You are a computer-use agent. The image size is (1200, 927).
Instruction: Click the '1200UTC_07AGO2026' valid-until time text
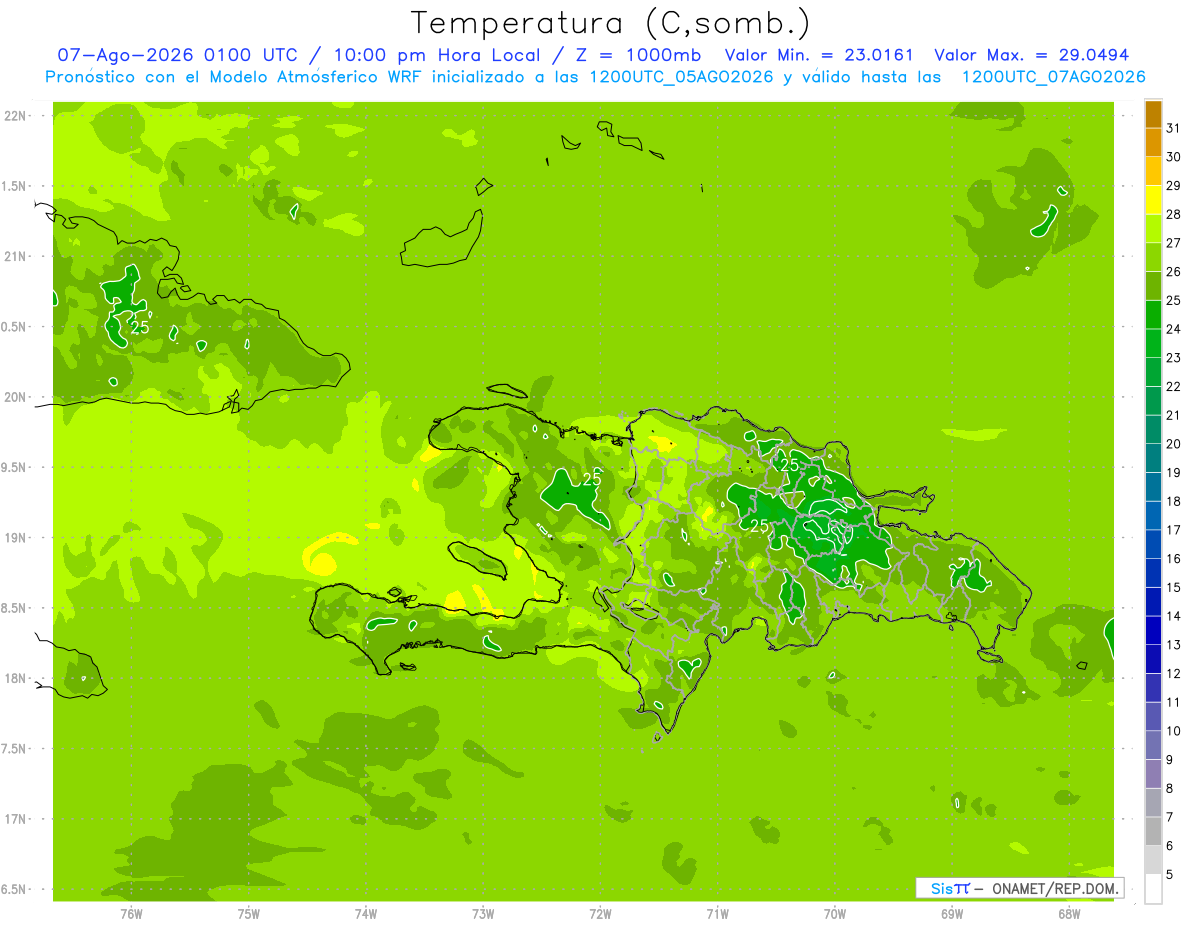tap(1053, 77)
